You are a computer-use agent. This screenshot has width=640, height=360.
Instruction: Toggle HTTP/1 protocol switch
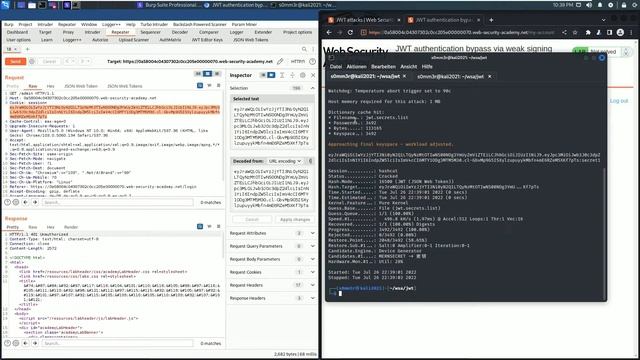(x=298, y=61)
